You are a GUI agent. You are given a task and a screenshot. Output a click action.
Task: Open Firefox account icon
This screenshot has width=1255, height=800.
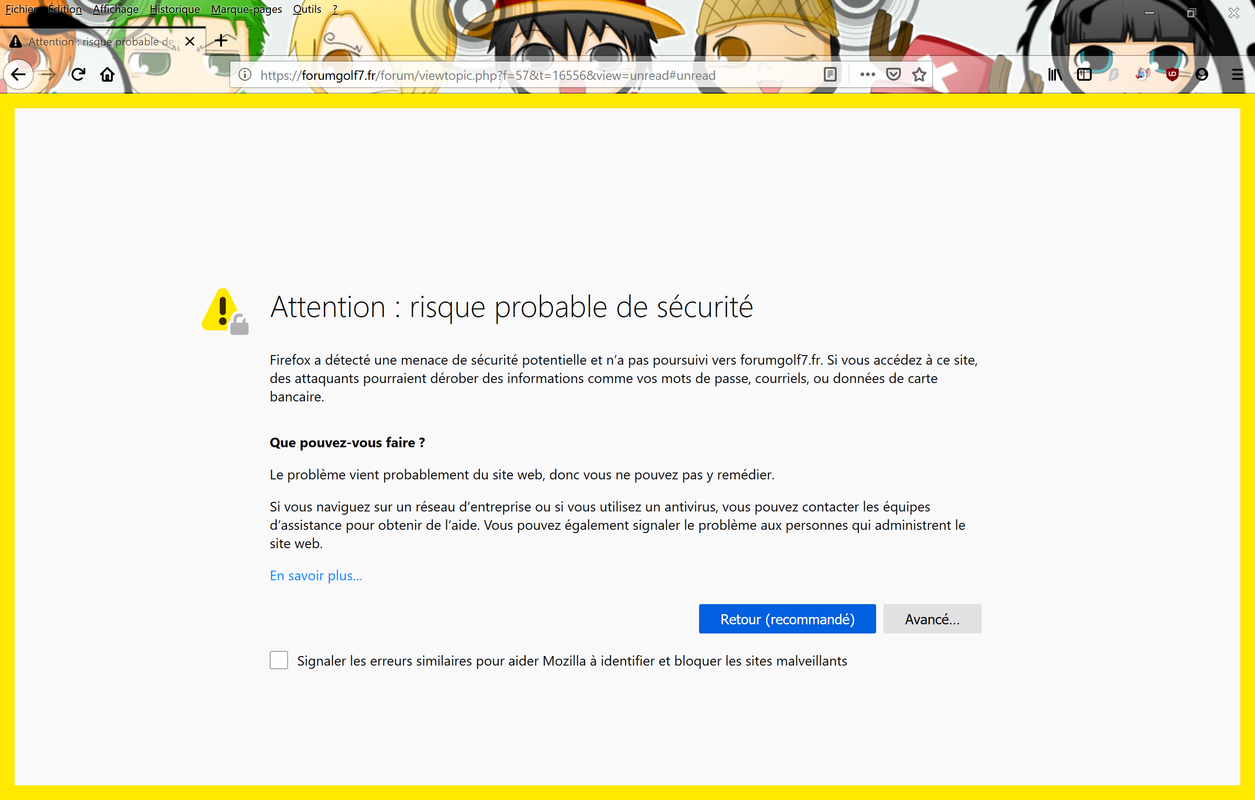pos(1202,75)
